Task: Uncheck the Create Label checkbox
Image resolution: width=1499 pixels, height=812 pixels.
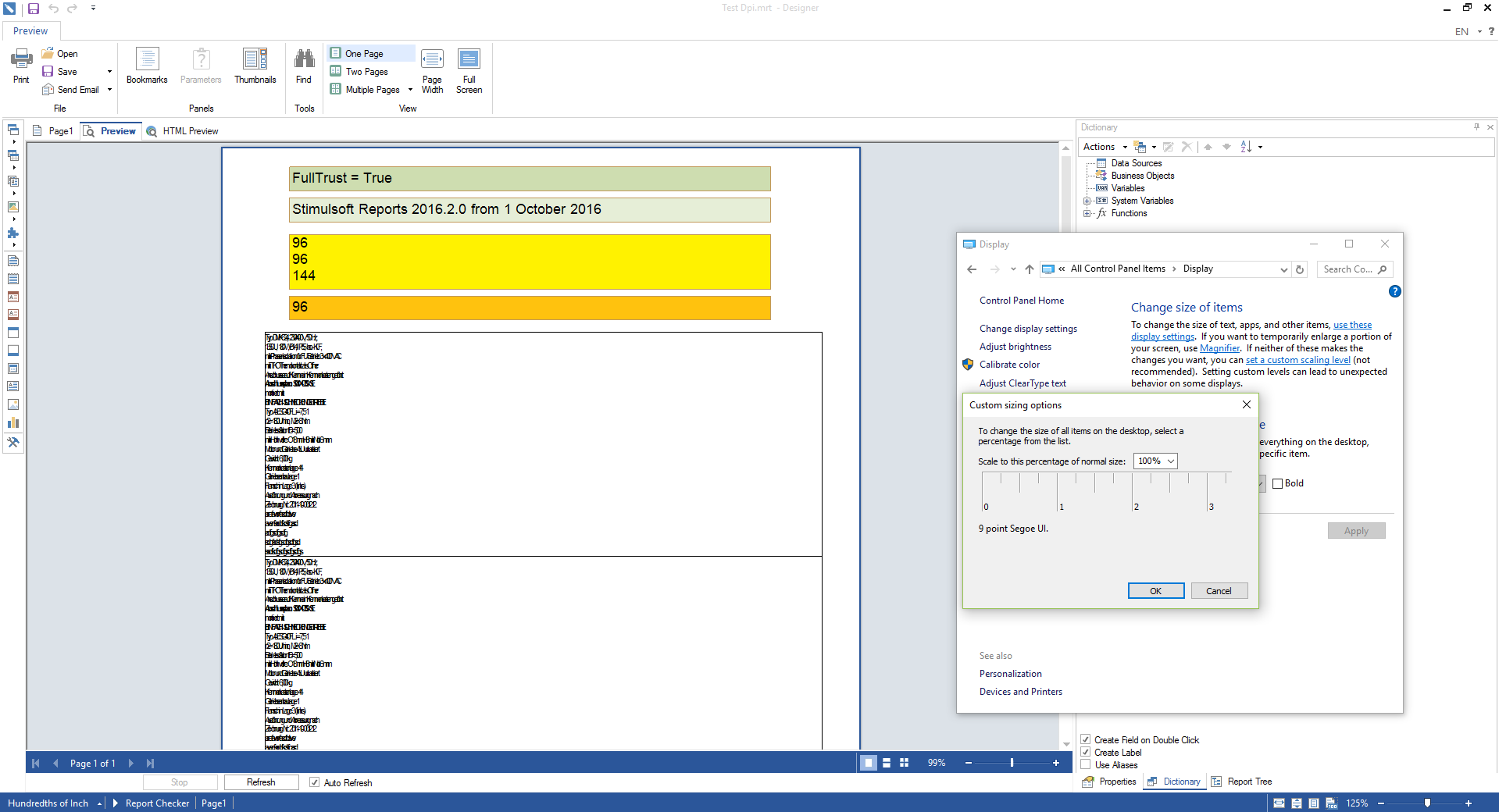Action: click(x=1085, y=752)
